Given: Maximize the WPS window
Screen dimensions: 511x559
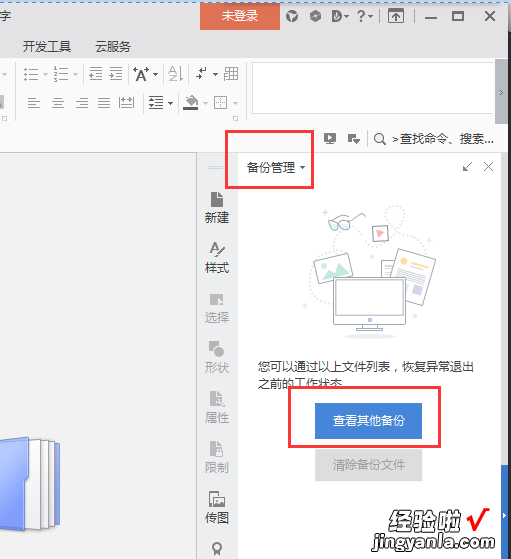Looking at the screenshot, I should [458, 16].
